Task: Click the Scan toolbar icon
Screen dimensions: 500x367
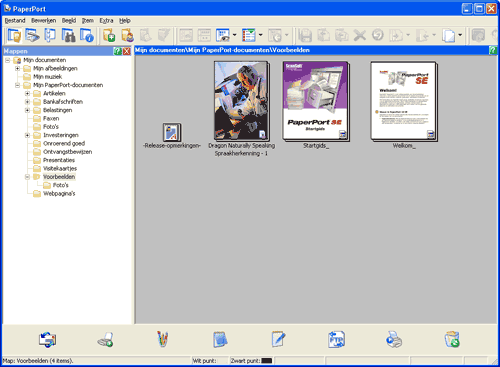Action: (32, 35)
